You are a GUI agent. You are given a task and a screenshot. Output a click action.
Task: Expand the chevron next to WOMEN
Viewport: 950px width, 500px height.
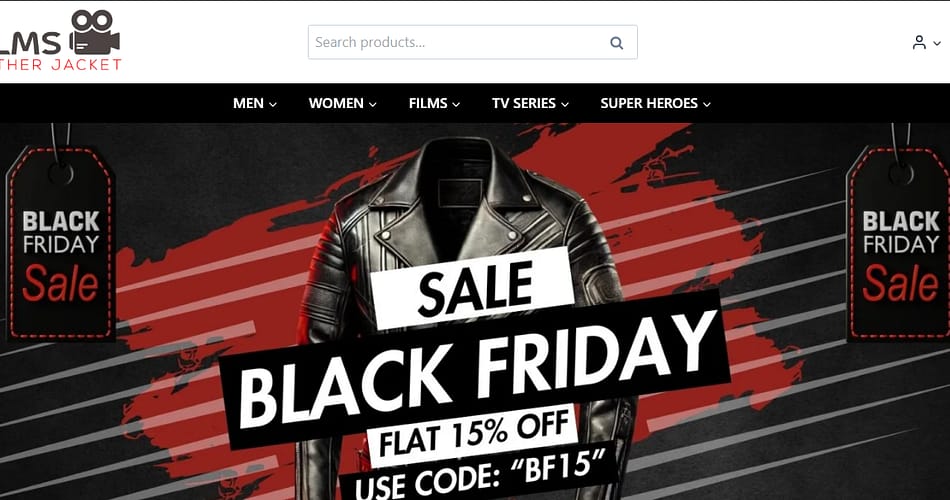373,104
